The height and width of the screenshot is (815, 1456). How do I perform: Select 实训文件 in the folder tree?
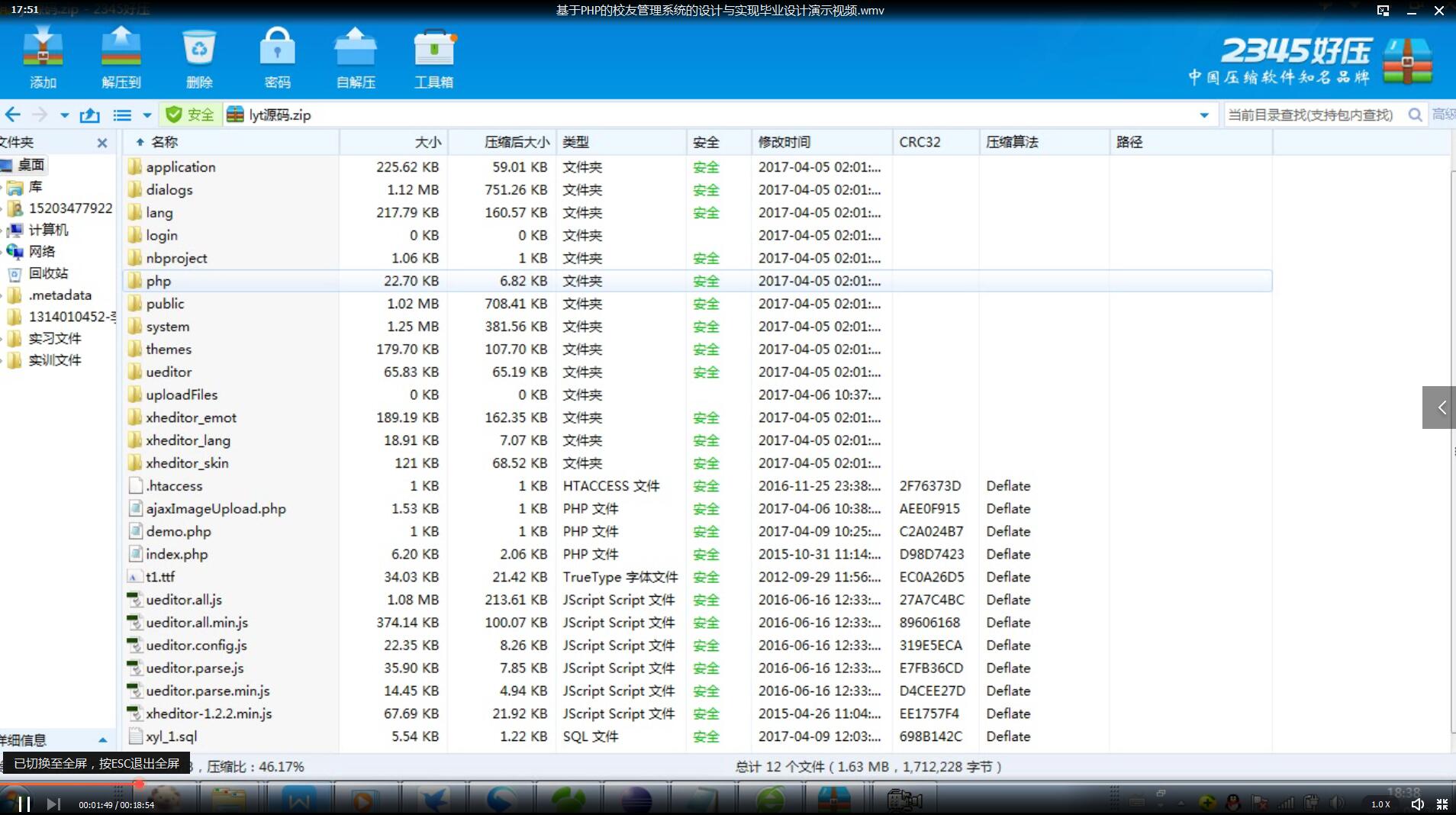[55, 360]
